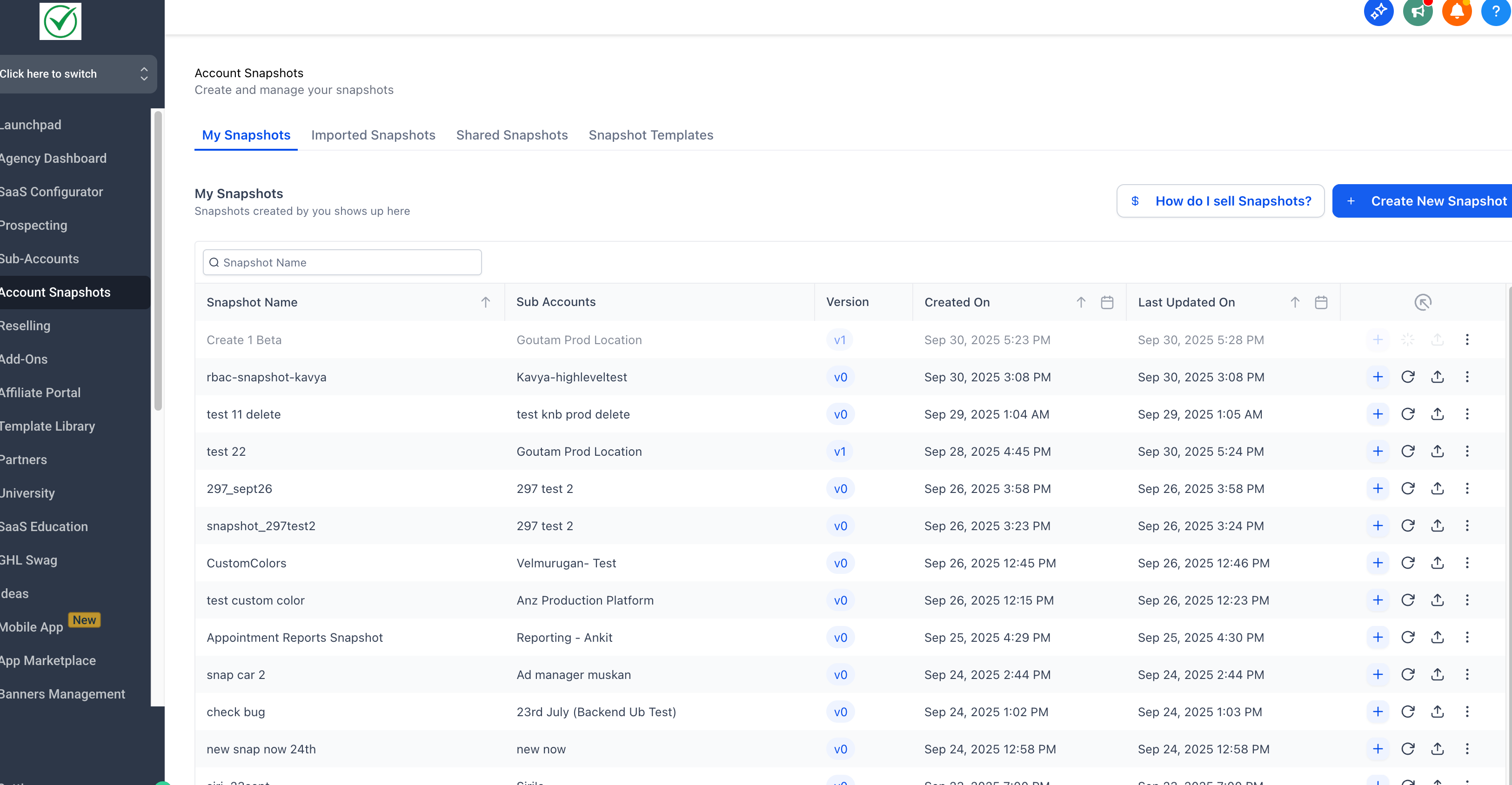Click the plus icon on snap car 2 row
This screenshot has width=1512, height=785.
pos(1378,675)
